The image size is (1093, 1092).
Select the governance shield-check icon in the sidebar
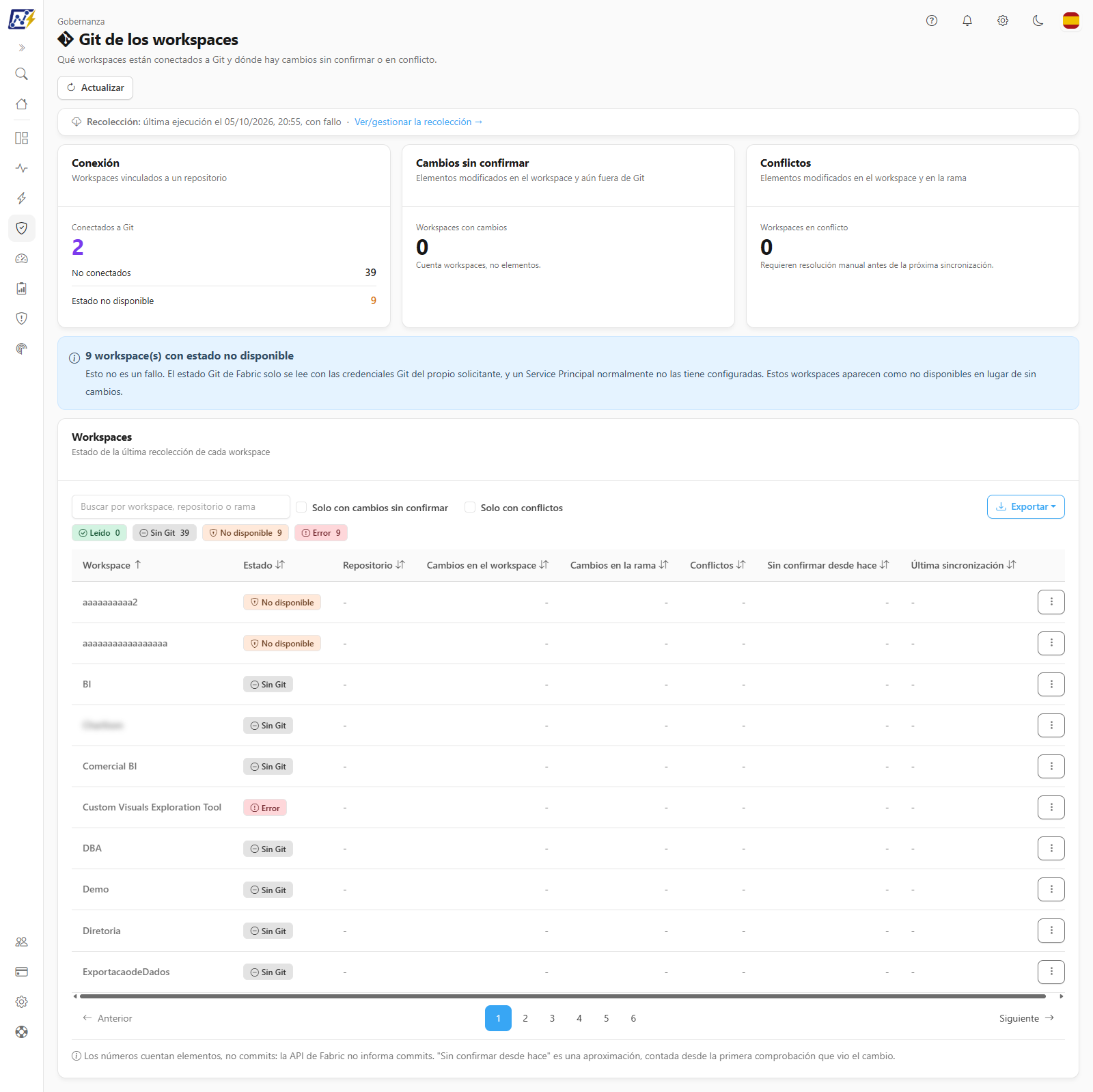(x=22, y=228)
